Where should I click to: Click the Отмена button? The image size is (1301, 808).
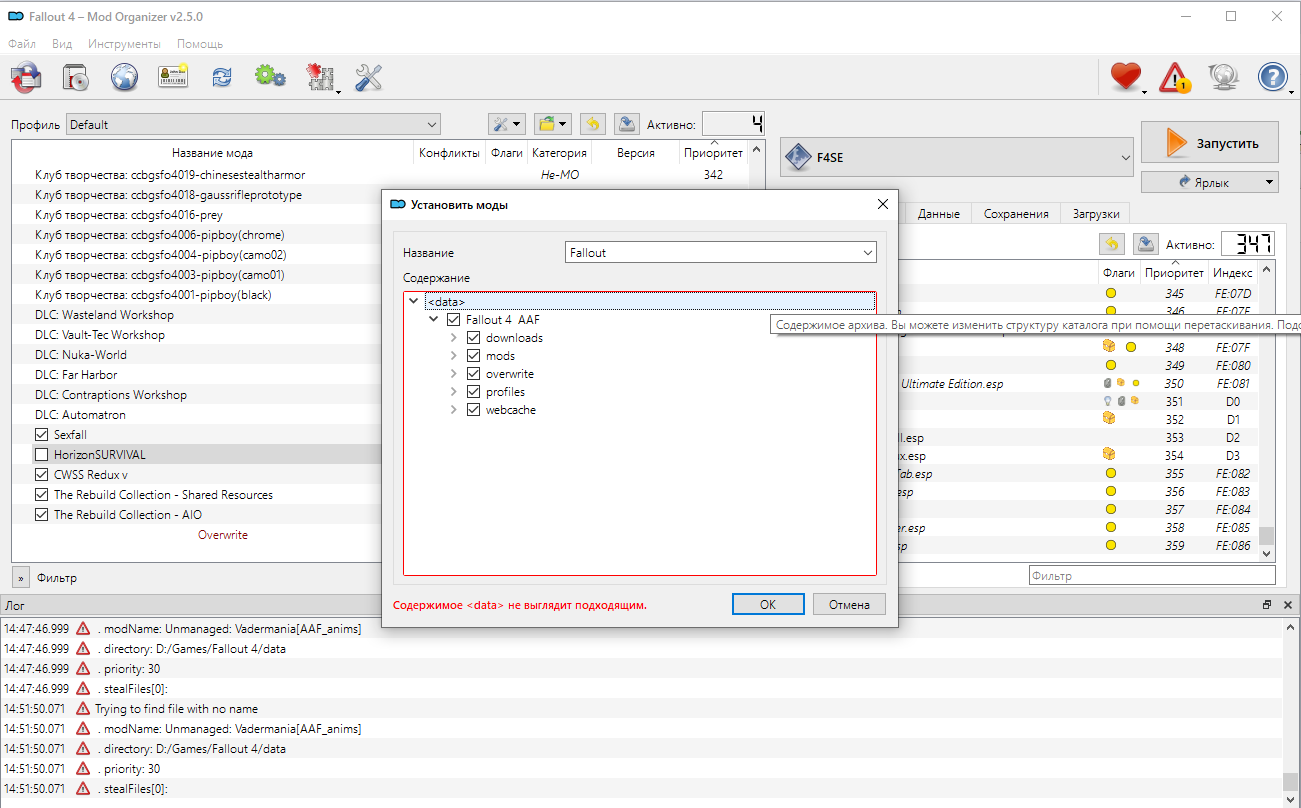point(848,604)
